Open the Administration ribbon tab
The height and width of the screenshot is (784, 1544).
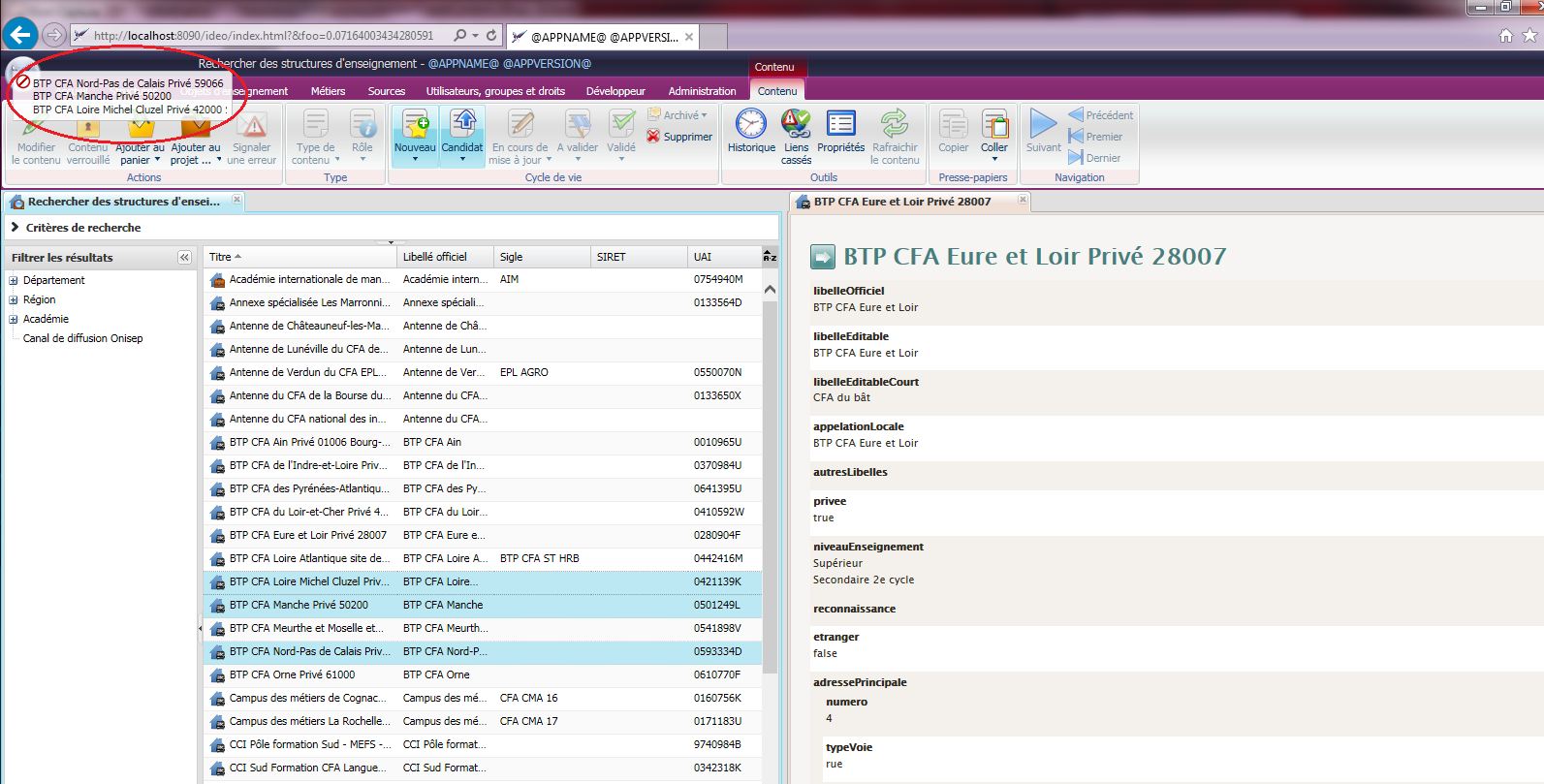click(702, 91)
